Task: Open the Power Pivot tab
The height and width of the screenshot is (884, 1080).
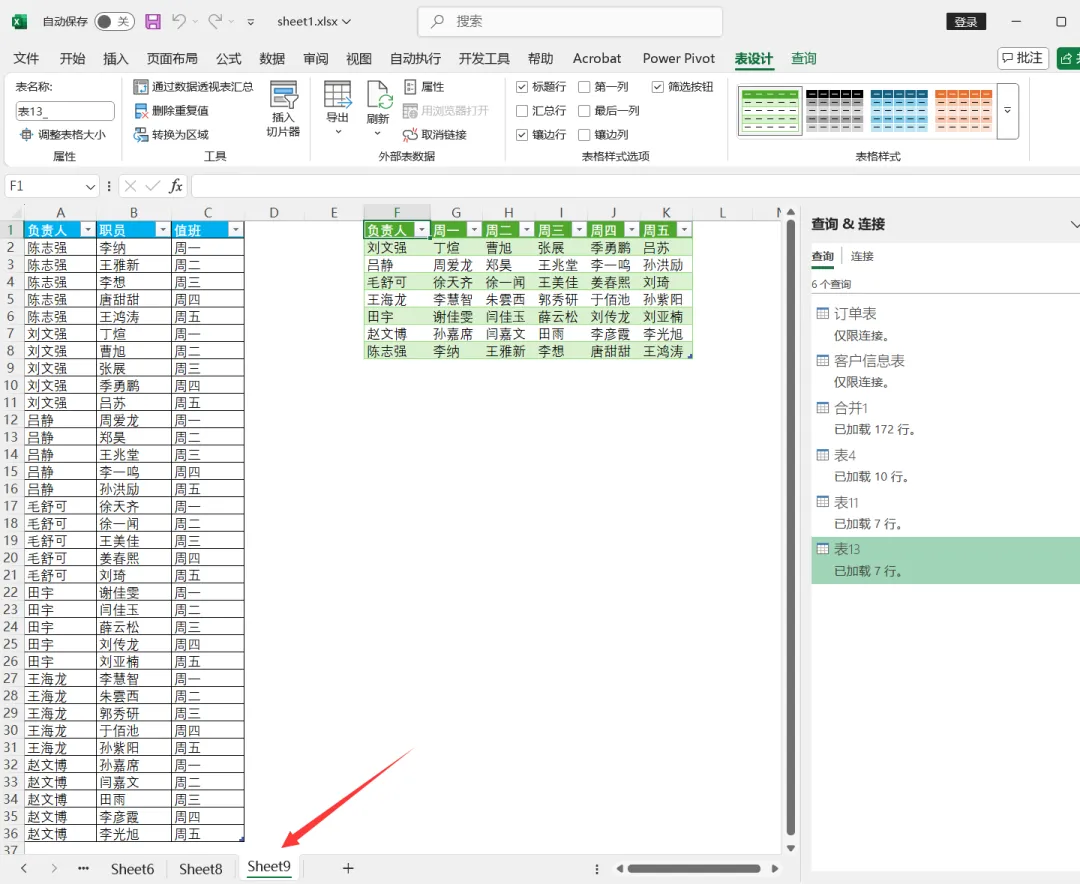Action: coord(678,59)
